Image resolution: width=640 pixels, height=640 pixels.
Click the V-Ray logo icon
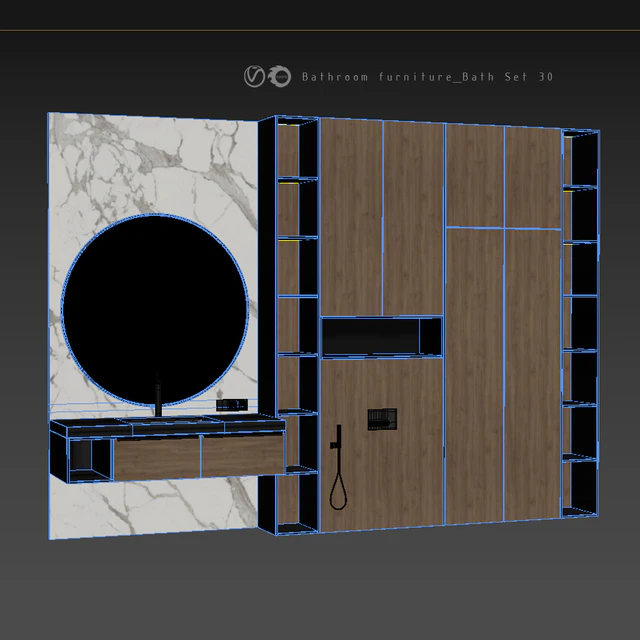pos(254,76)
